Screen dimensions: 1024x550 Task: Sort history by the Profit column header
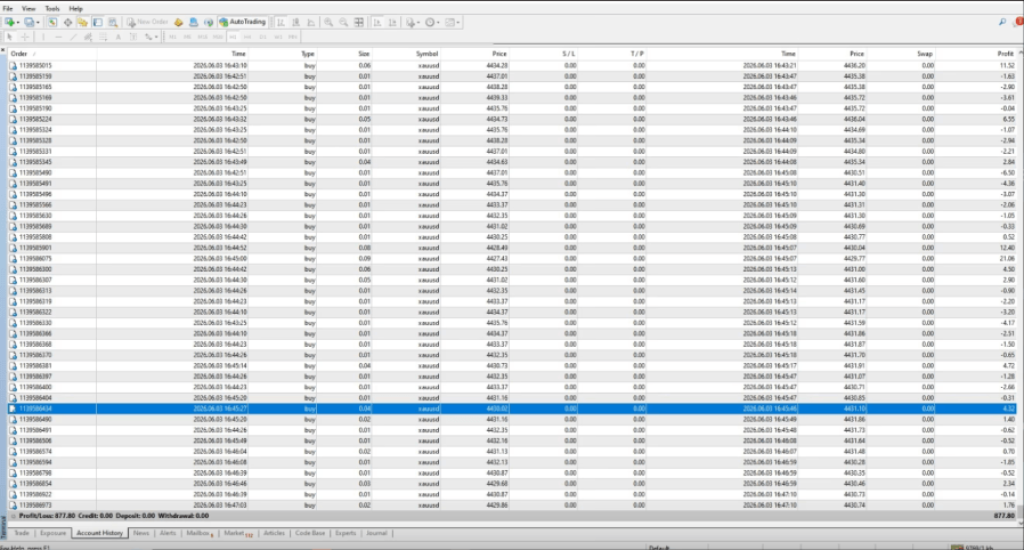click(1005, 54)
